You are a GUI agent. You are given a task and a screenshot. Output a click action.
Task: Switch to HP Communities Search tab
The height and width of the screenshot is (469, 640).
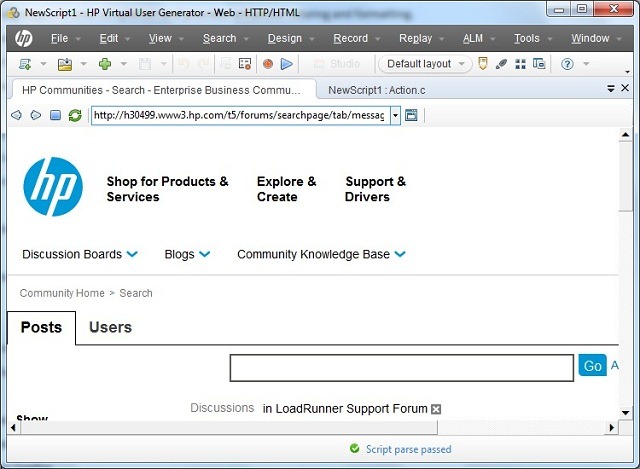point(162,90)
